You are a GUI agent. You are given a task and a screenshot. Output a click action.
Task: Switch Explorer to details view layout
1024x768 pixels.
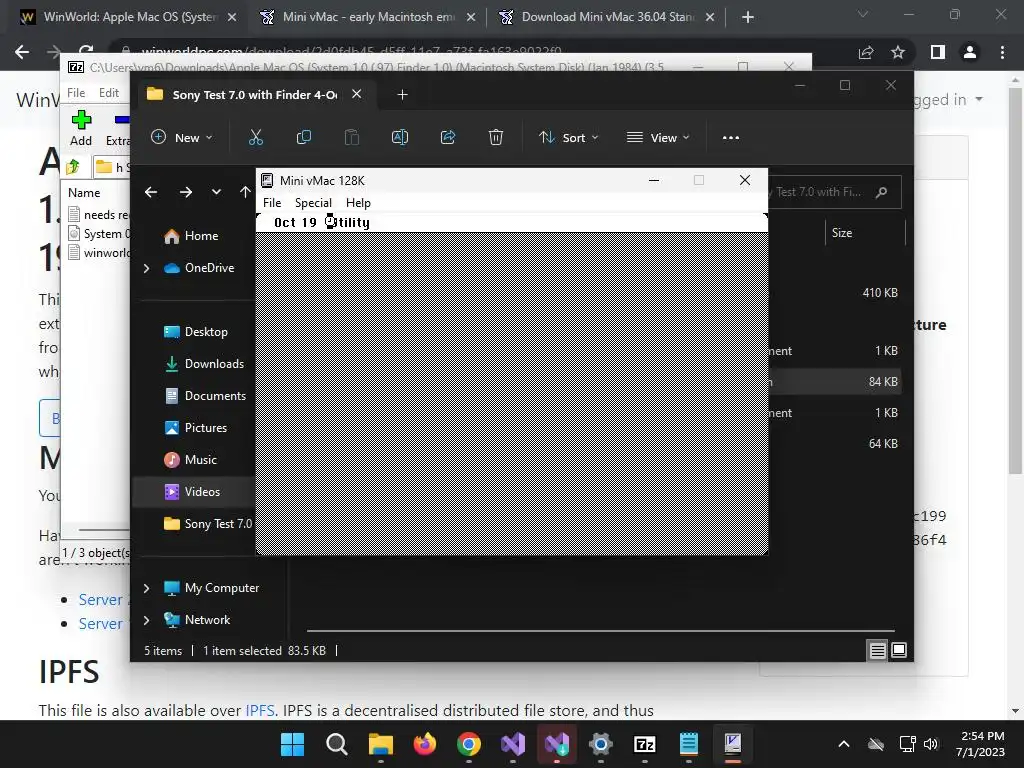pyautogui.click(x=877, y=650)
